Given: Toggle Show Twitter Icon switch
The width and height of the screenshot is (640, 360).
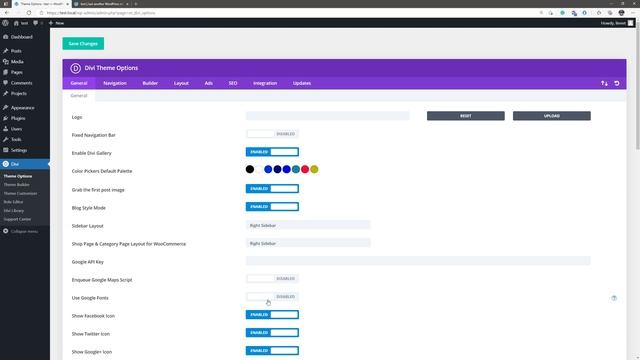Looking at the screenshot, I should click(272, 333).
